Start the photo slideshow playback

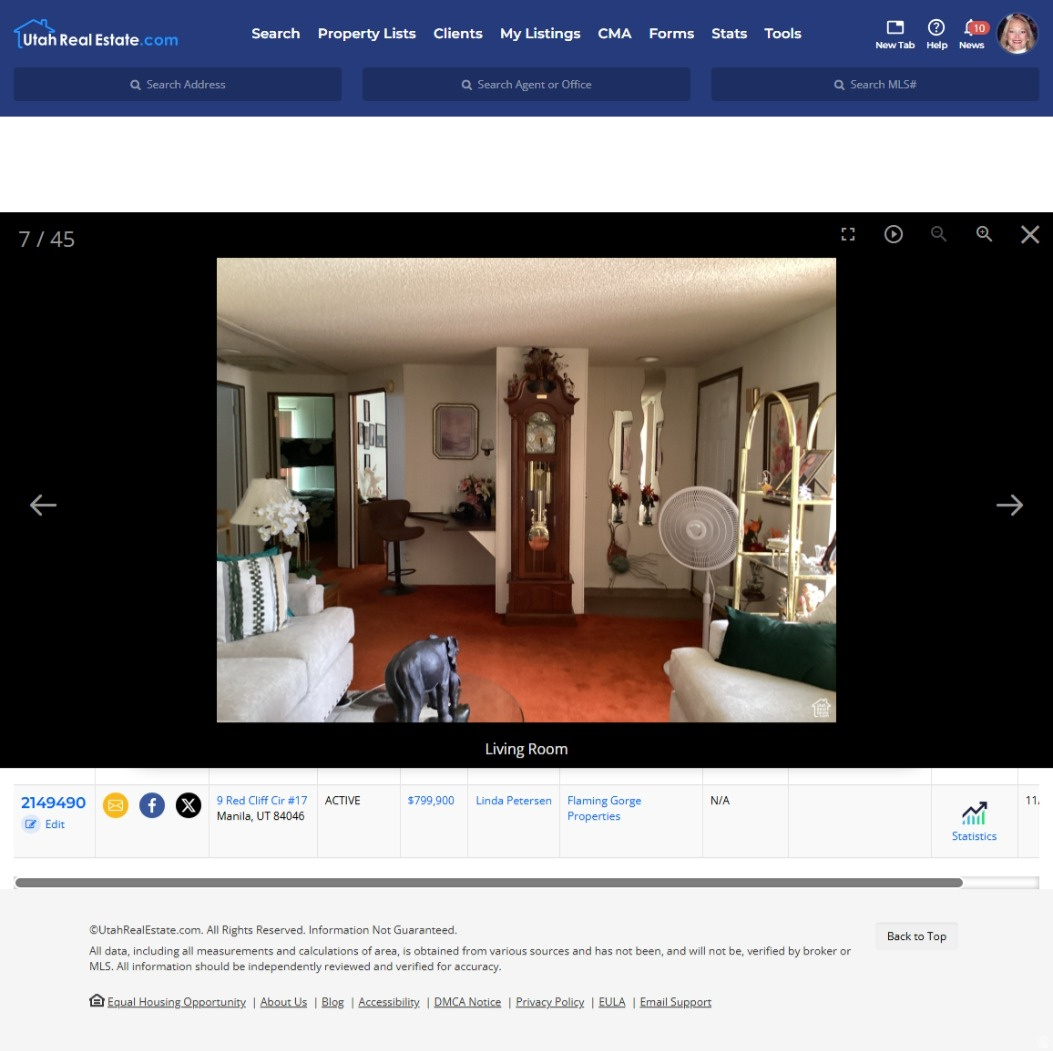point(893,233)
